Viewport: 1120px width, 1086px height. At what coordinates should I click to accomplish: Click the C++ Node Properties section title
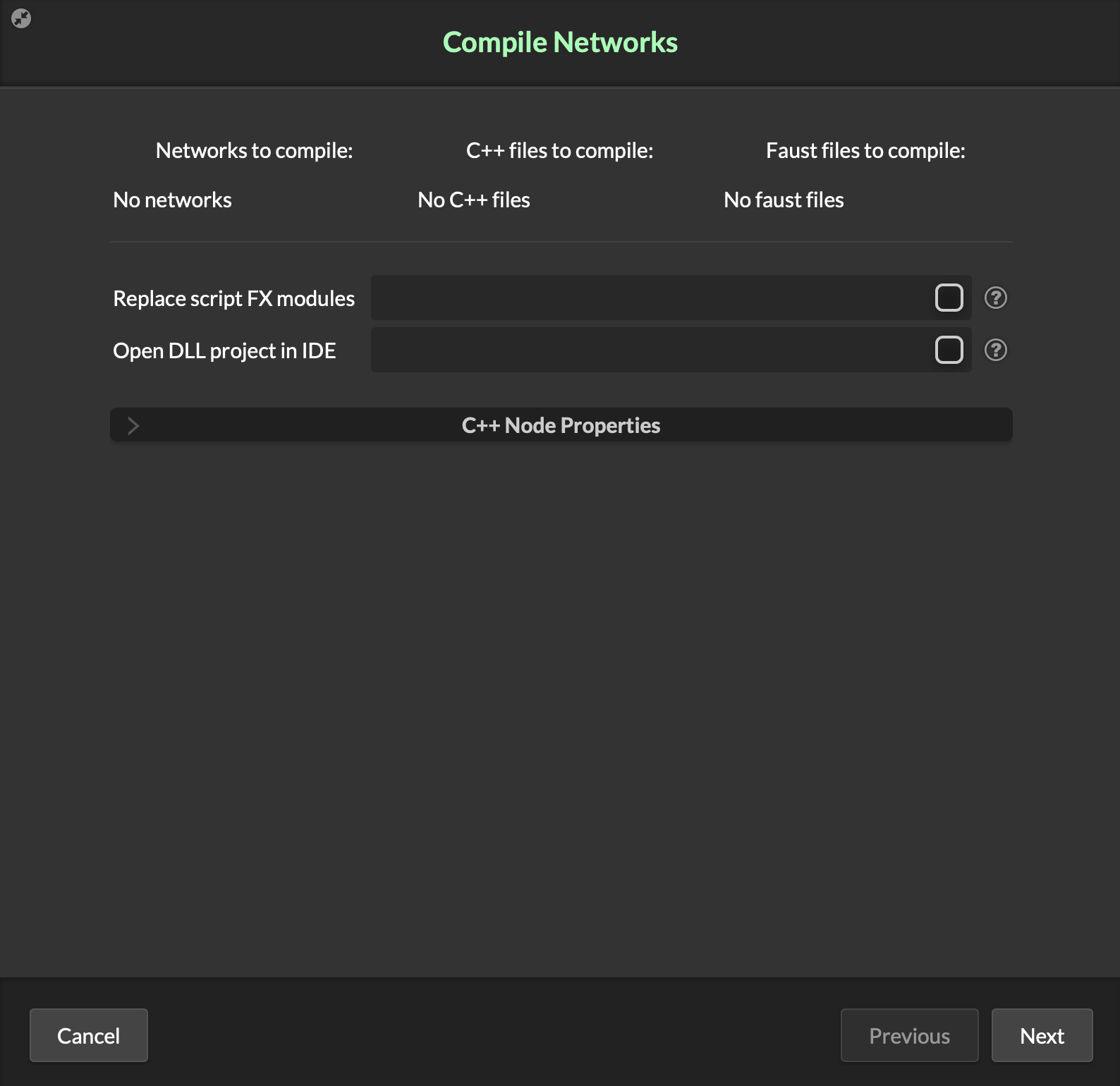[x=561, y=425]
